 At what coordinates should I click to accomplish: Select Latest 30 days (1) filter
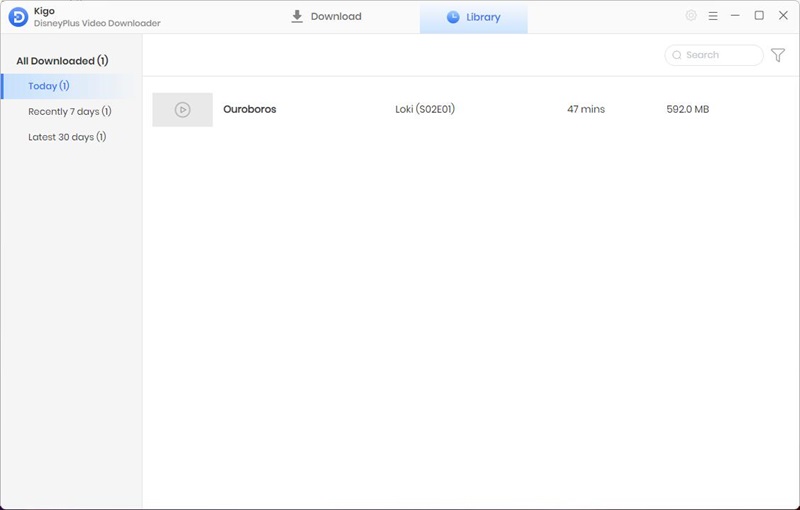click(67, 137)
